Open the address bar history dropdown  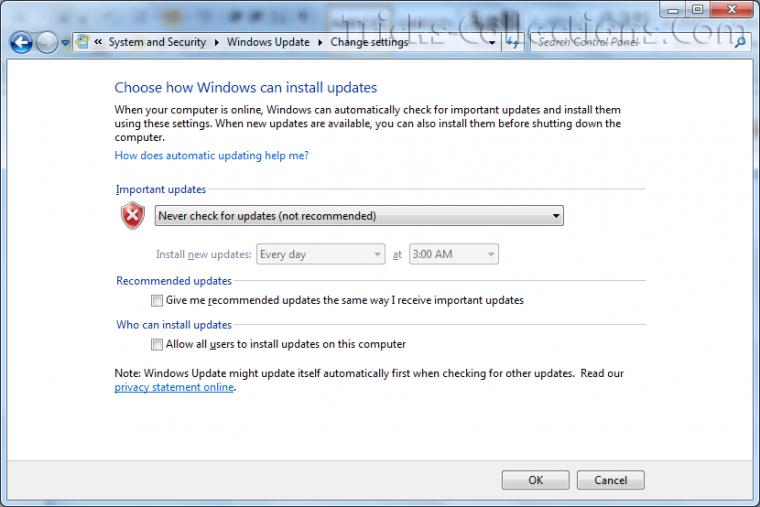[x=492, y=43]
